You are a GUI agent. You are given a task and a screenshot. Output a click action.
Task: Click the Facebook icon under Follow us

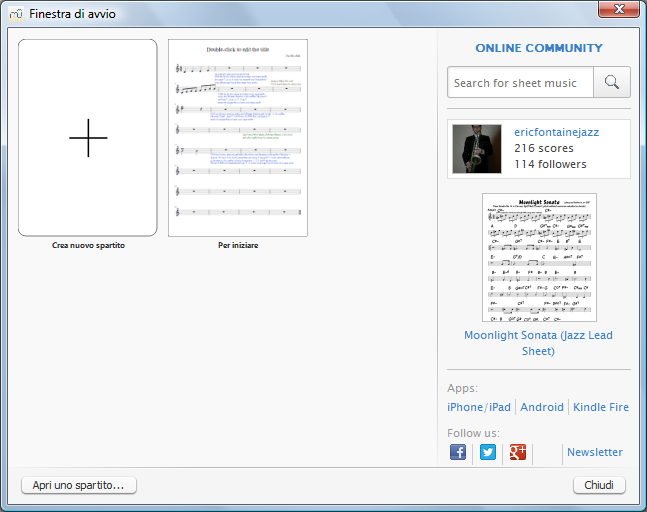pos(458,452)
